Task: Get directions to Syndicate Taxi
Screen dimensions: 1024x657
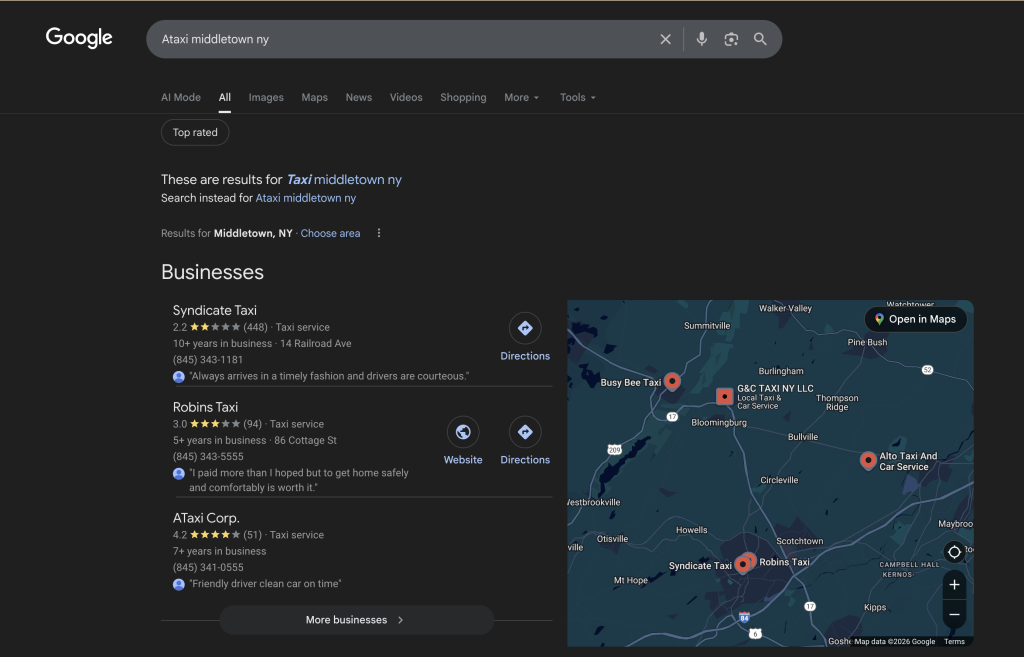Action: coord(525,328)
